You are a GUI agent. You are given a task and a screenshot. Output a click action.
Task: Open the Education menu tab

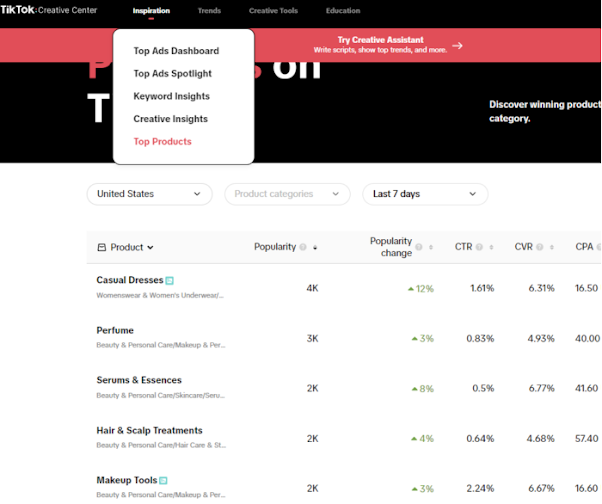[x=343, y=11]
